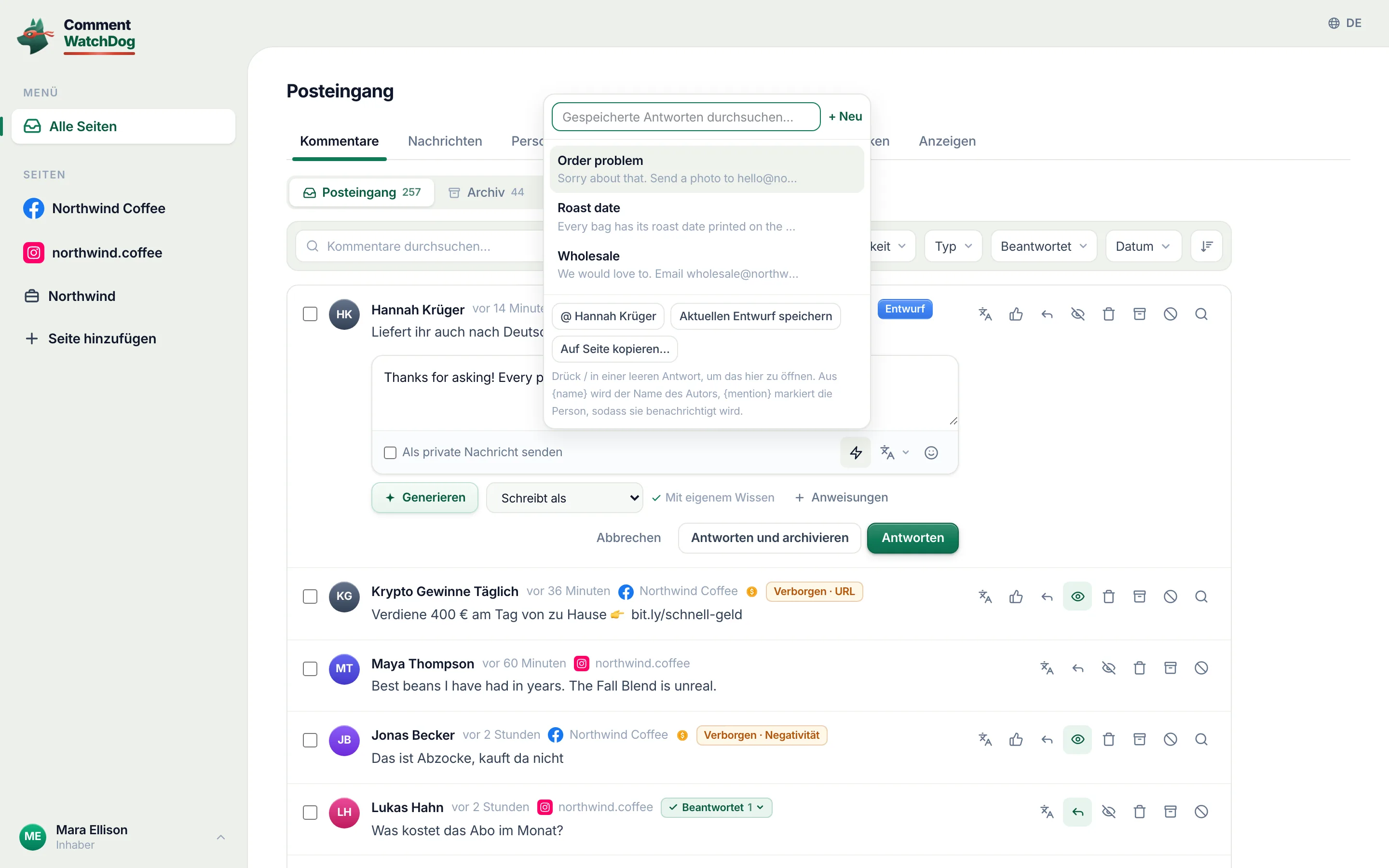This screenshot has height=868, width=1389.
Task: Open the Typ filter dropdown
Action: pyautogui.click(x=953, y=246)
